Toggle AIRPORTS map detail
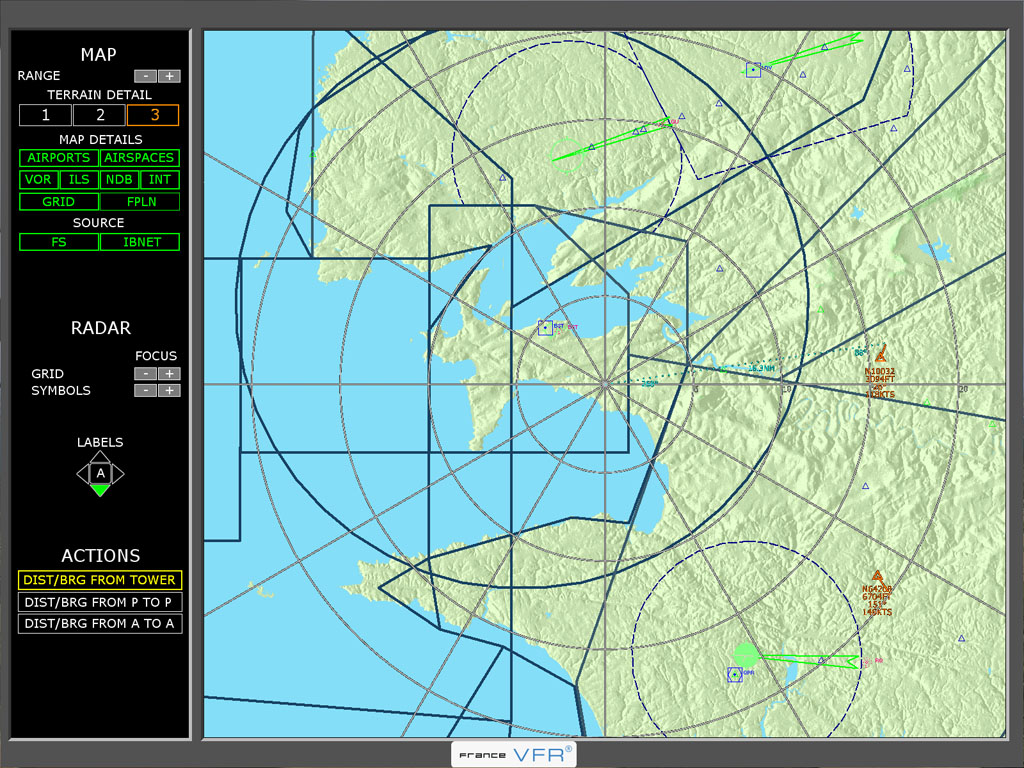This screenshot has height=768, width=1024. 59,157
